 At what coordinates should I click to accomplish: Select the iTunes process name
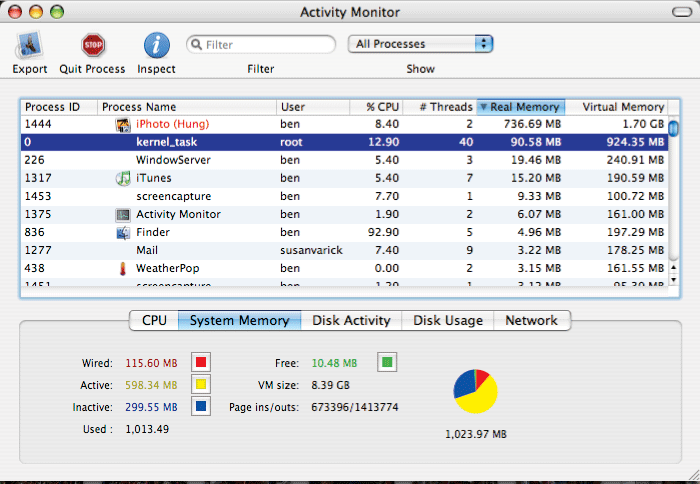click(154, 178)
